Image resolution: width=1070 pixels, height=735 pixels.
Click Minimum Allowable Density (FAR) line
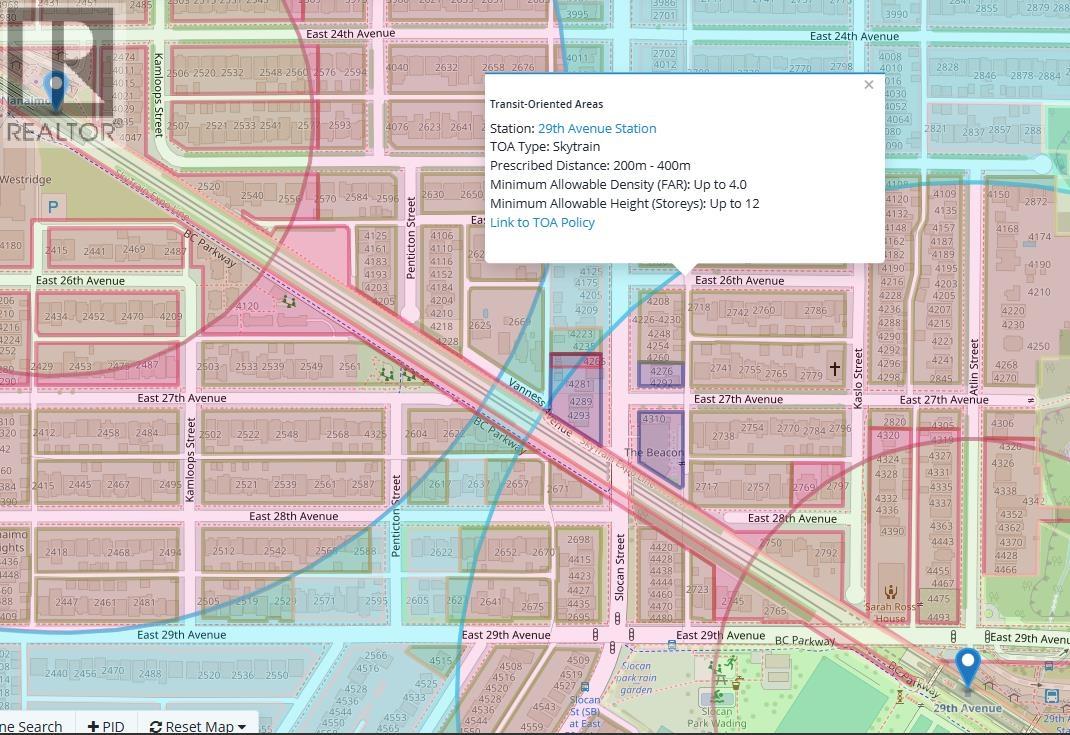point(618,184)
